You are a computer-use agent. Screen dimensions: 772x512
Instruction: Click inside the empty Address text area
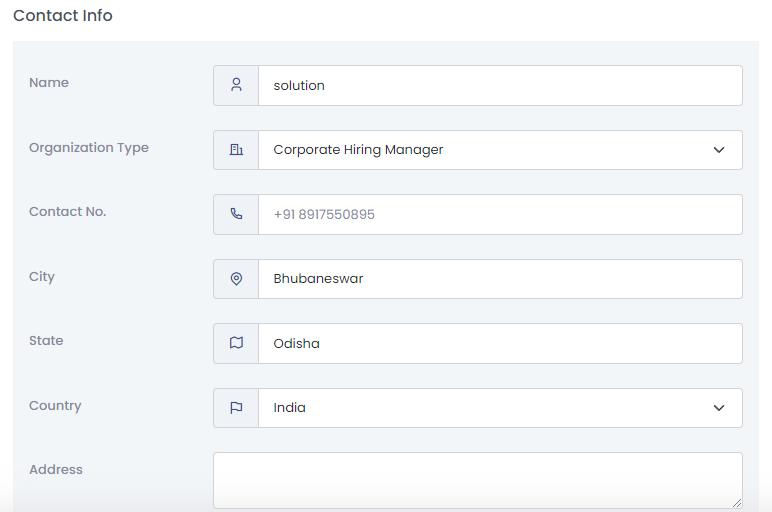tap(477, 480)
